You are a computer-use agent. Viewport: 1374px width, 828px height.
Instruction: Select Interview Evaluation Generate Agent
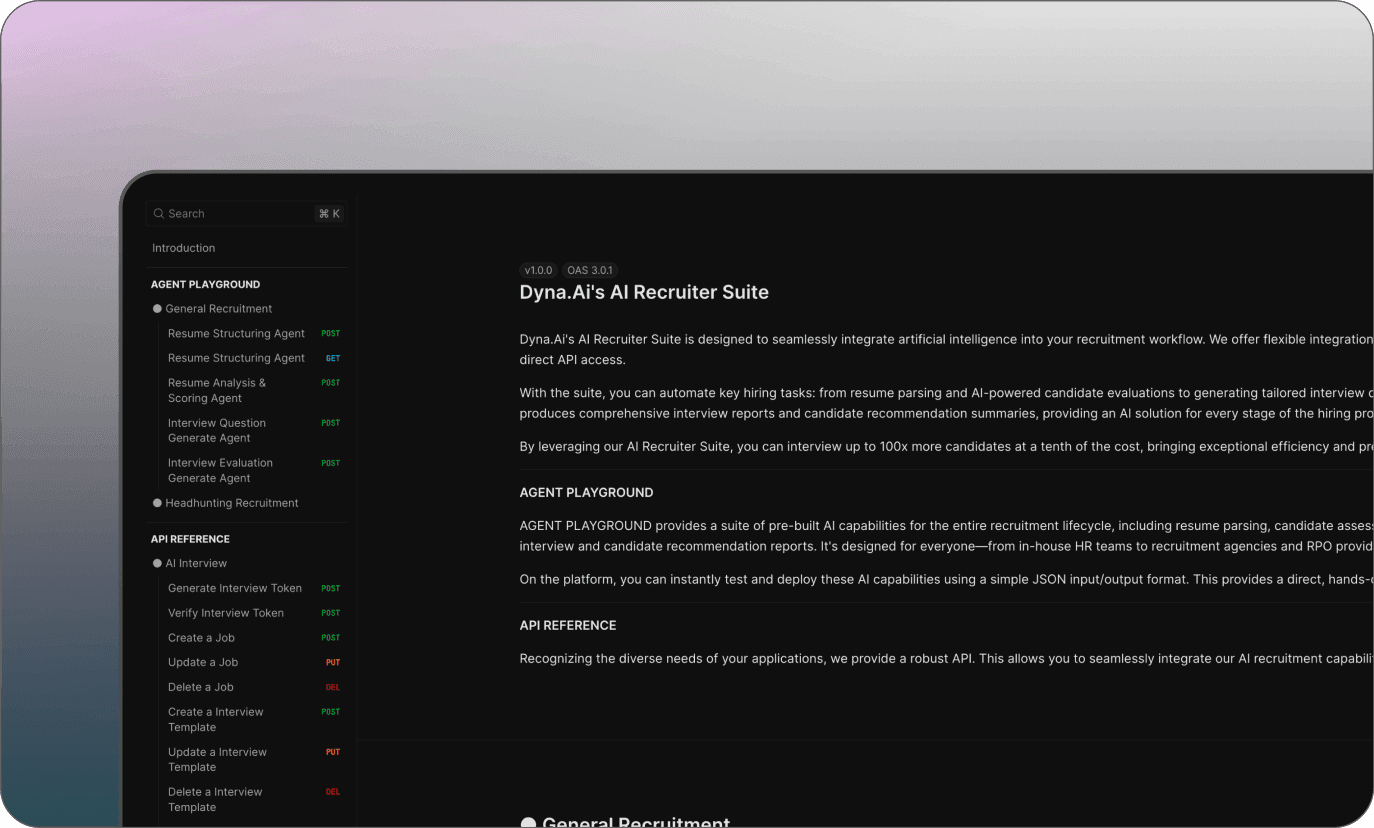click(220, 470)
